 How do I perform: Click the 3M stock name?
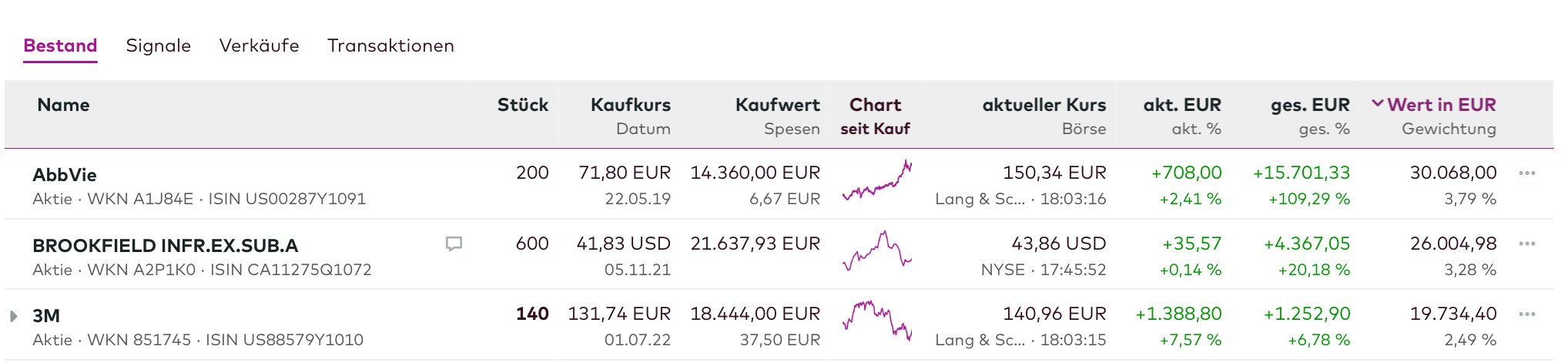coord(46,316)
